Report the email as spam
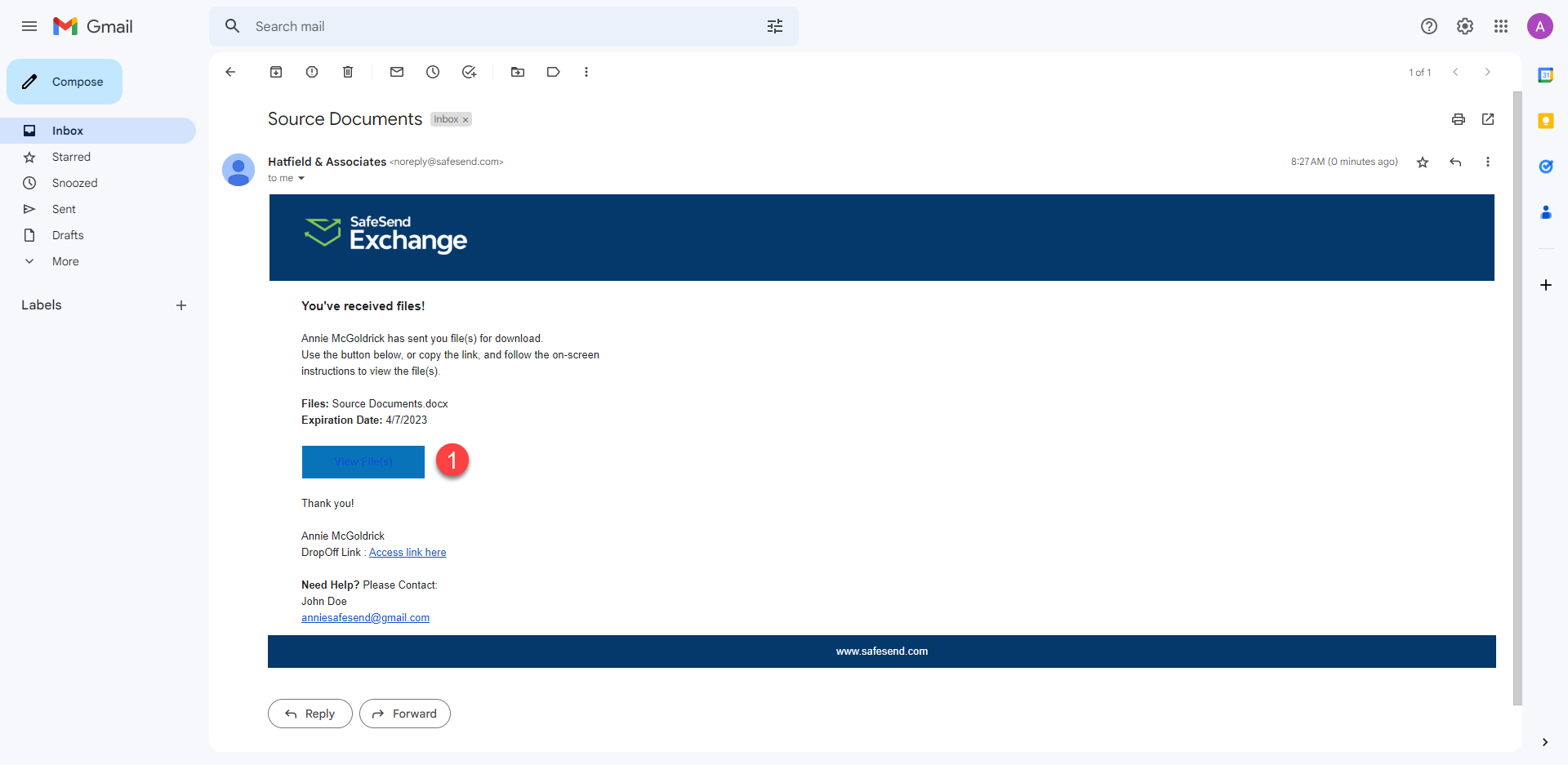 point(311,72)
